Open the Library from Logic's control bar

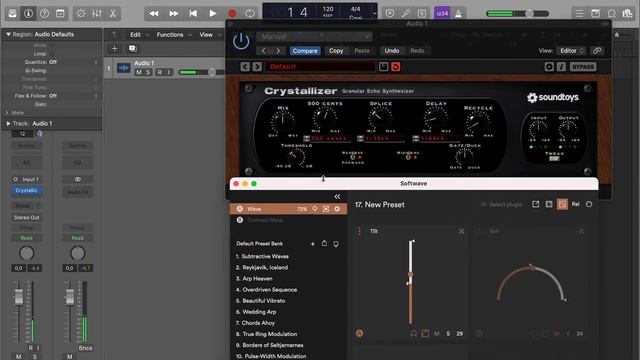point(12,13)
